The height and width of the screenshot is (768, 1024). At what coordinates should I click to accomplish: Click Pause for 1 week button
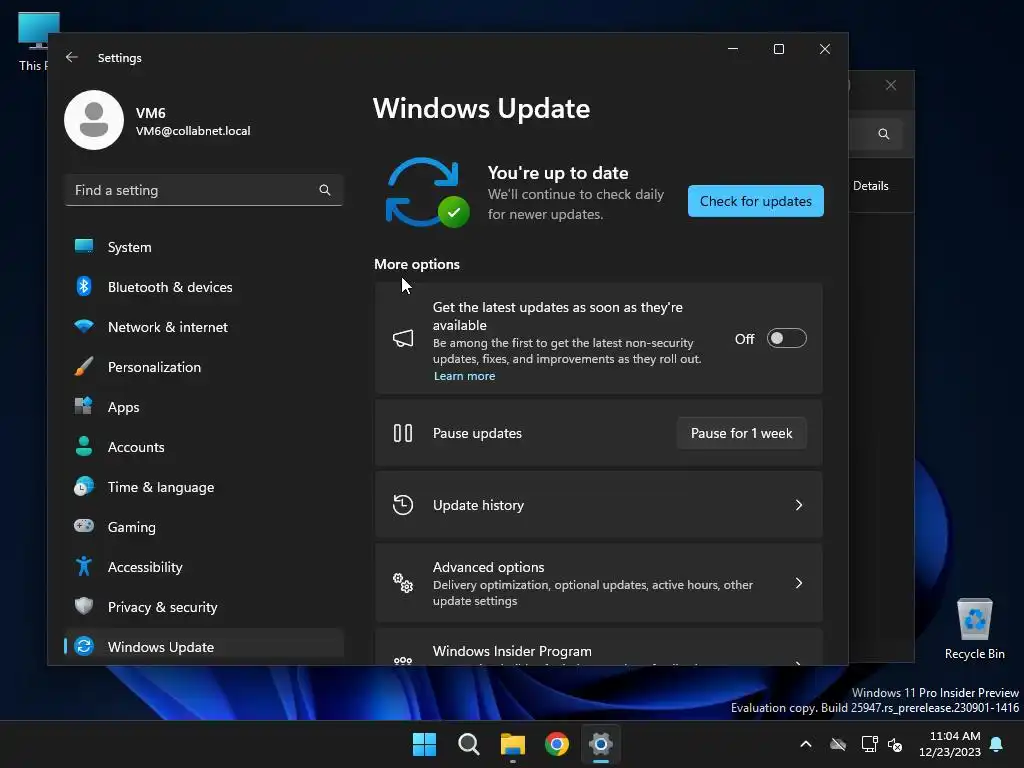[741, 433]
